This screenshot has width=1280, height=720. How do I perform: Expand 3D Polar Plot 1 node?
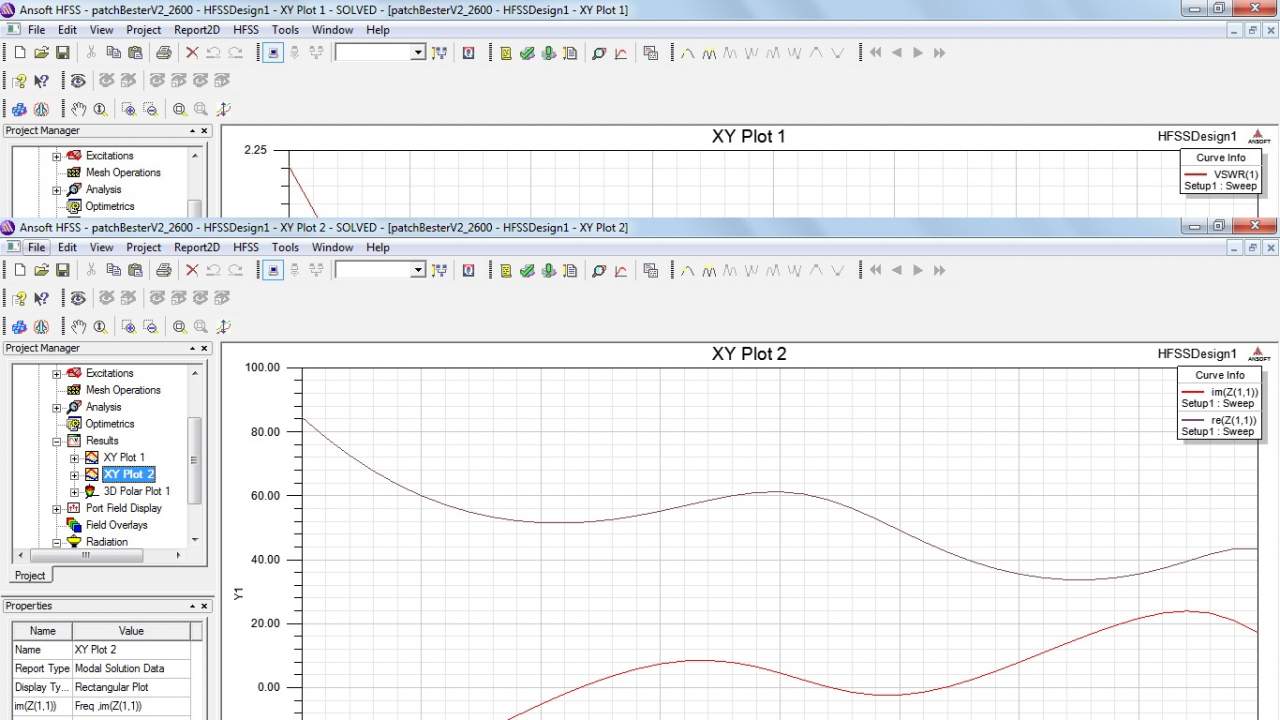pos(75,492)
